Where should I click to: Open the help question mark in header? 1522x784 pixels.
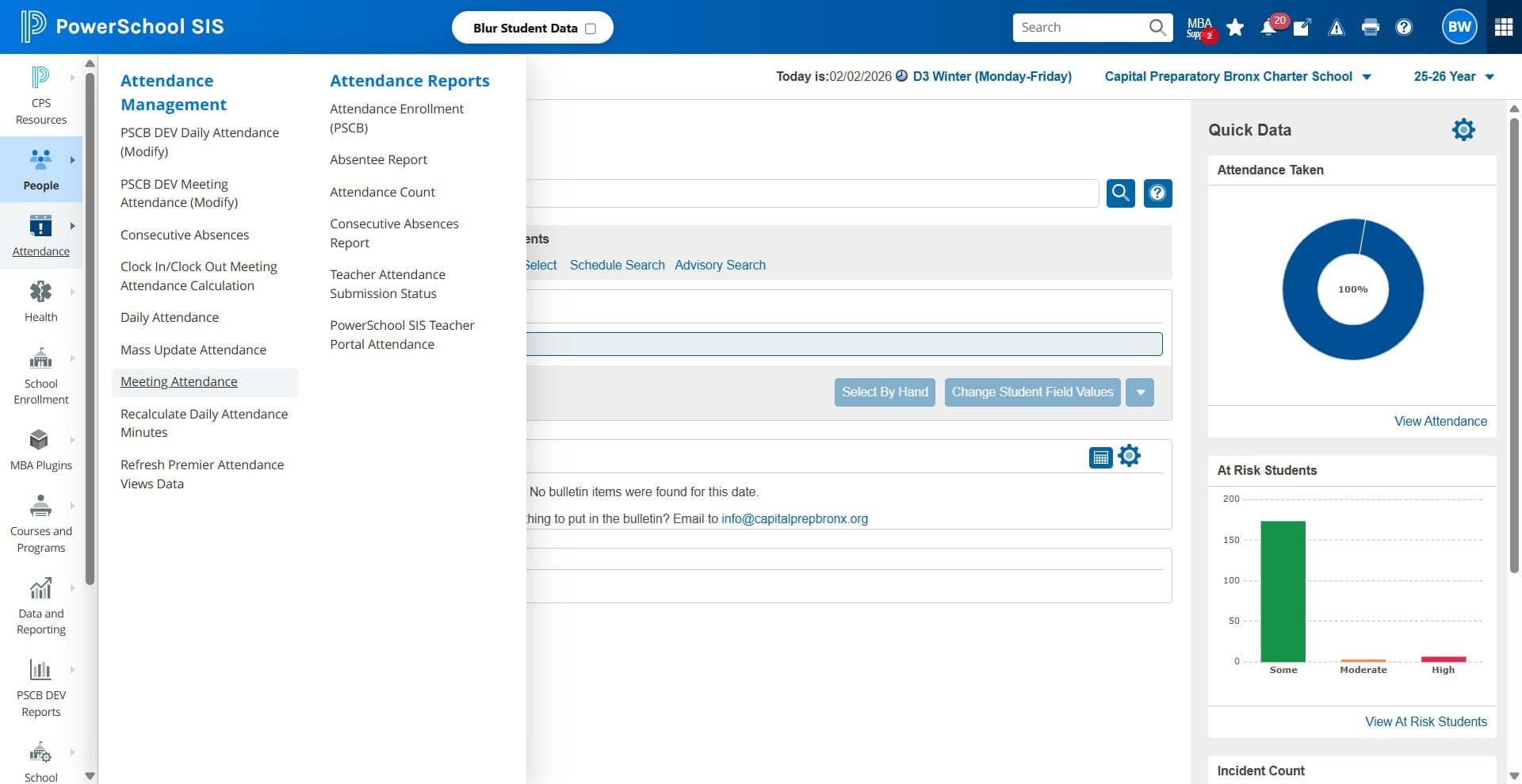[x=1404, y=28]
